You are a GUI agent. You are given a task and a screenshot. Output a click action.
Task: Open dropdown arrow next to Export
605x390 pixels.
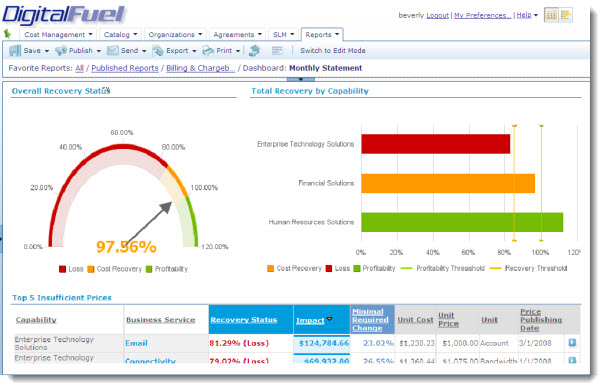(194, 51)
